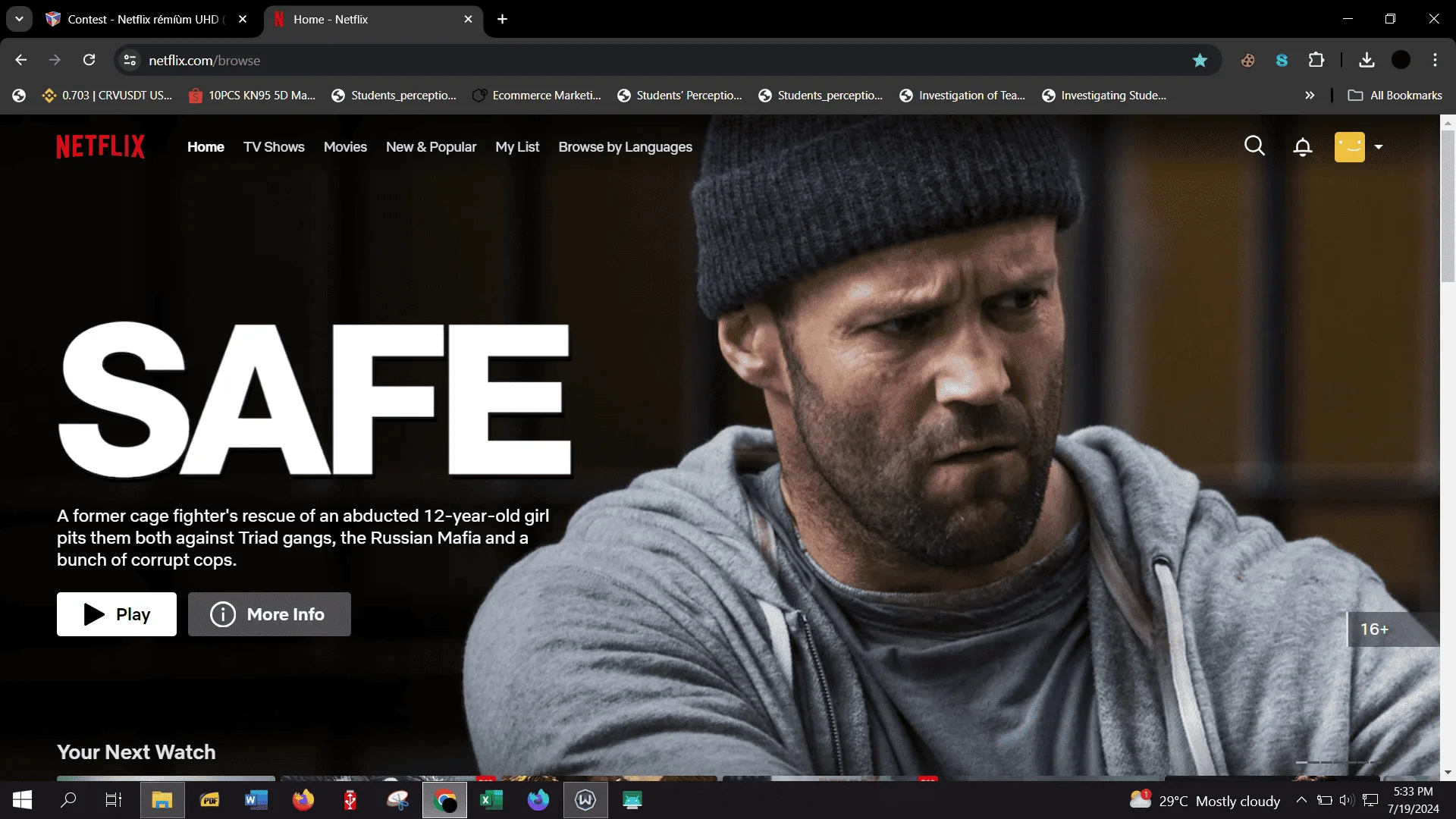Switch to Chrome in taskbar

click(x=444, y=800)
